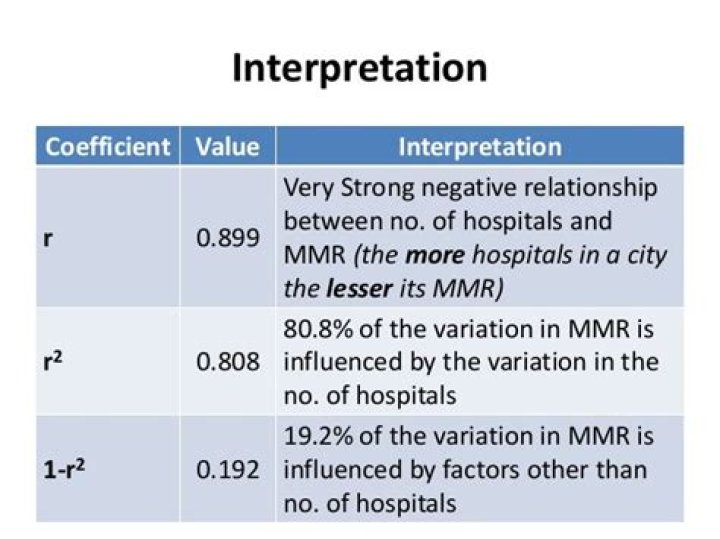The width and height of the screenshot is (720, 539).
Task: Select the bold word 'lesser'
Action: coord(359,289)
